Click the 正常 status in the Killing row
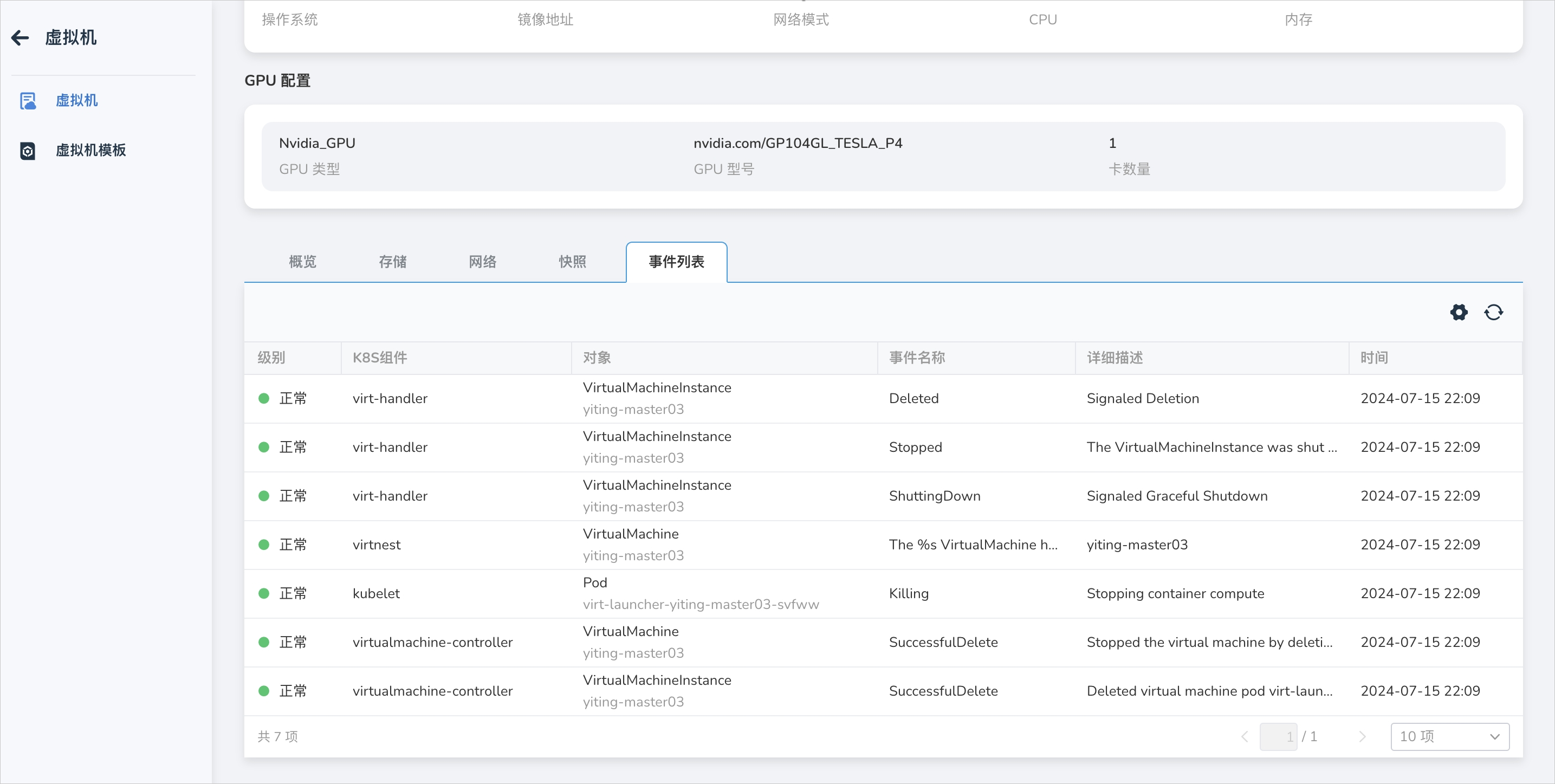The height and width of the screenshot is (784, 1555). point(293,593)
